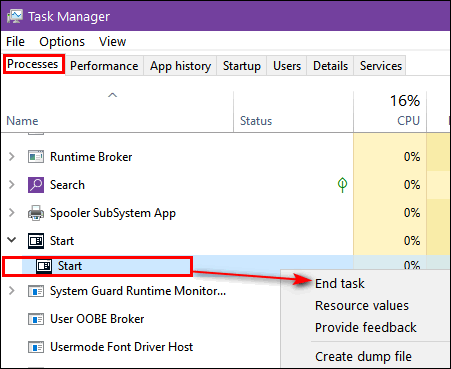The height and width of the screenshot is (369, 451).
Task: Open Resource values in the context menu
Action: tap(362, 305)
